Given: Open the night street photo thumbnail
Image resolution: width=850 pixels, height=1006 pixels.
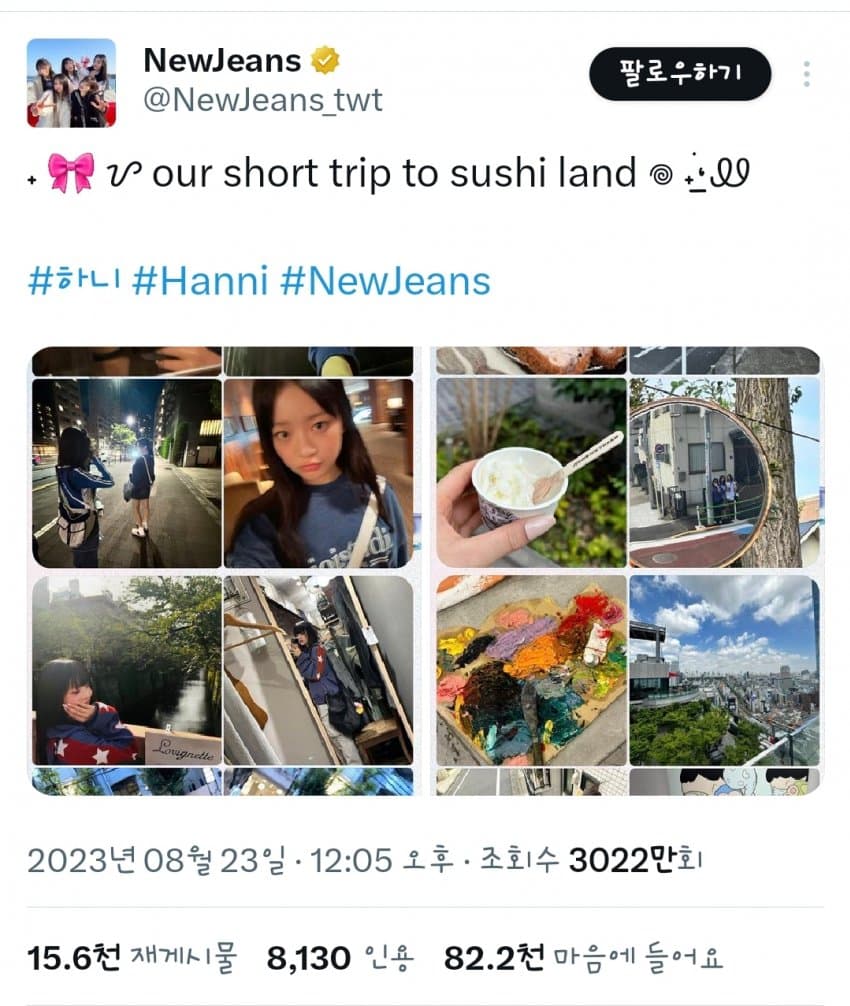Looking at the screenshot, I should [127, 473].
